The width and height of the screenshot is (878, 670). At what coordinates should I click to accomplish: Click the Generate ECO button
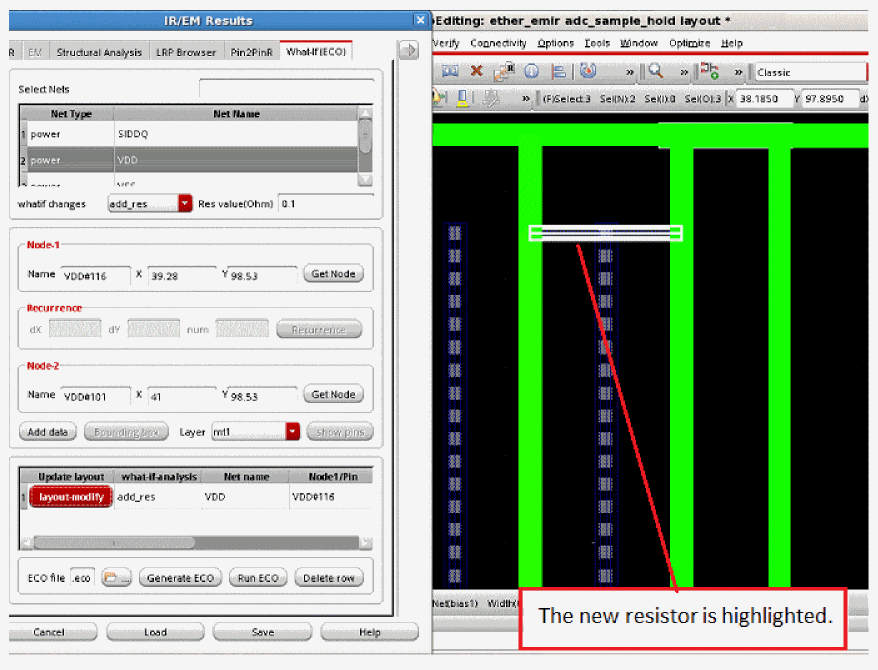coord(179,578)
